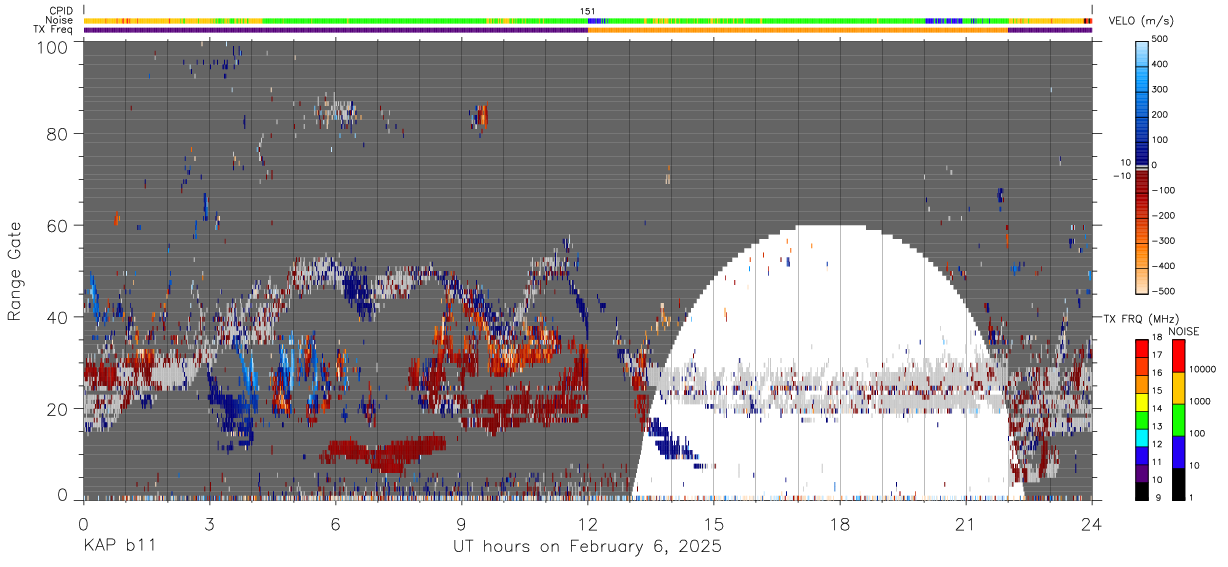Click range gate 20 tick label
The image size is (1228, 567).
tap(57, 408)
